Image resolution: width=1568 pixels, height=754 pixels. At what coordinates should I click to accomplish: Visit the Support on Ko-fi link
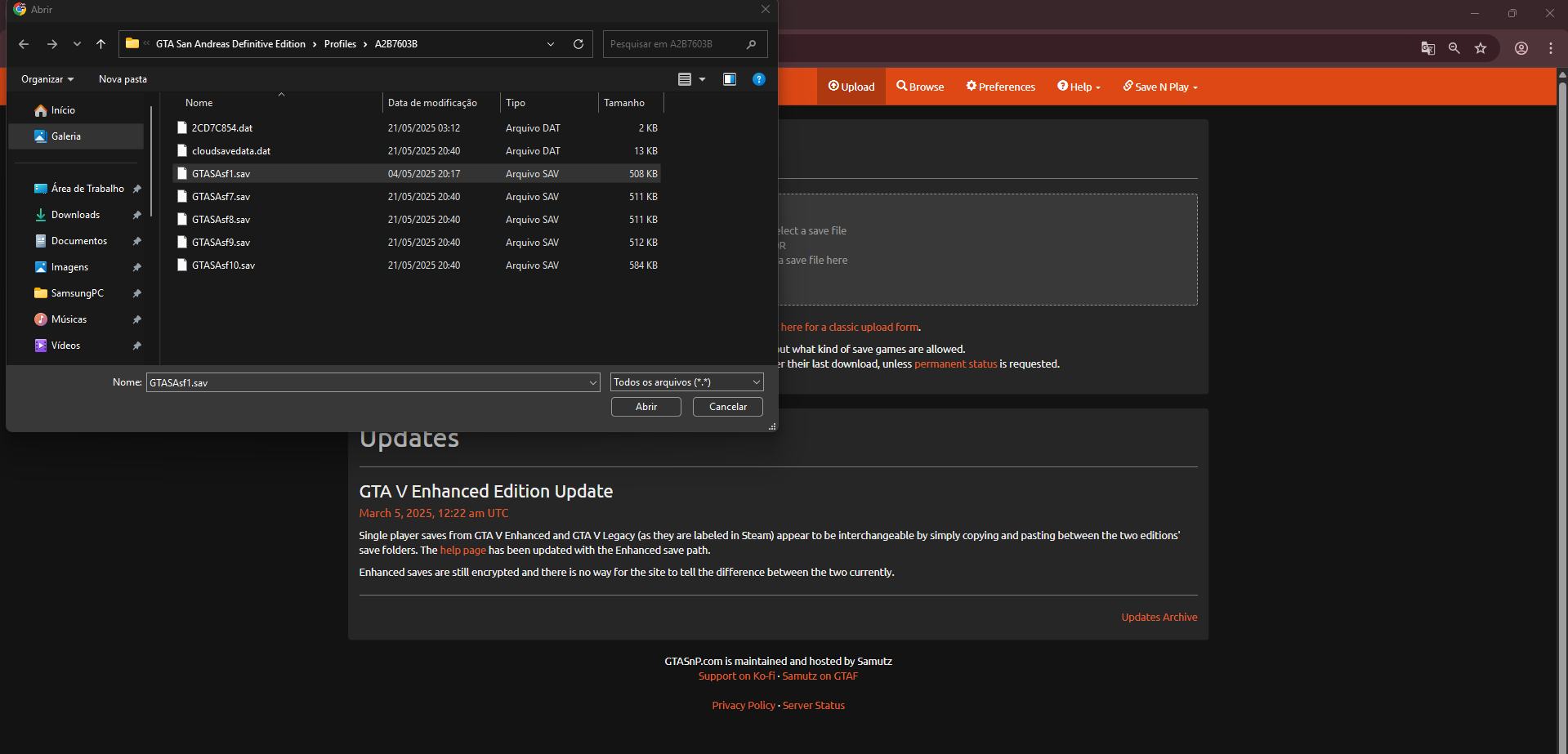coord(736,676)
